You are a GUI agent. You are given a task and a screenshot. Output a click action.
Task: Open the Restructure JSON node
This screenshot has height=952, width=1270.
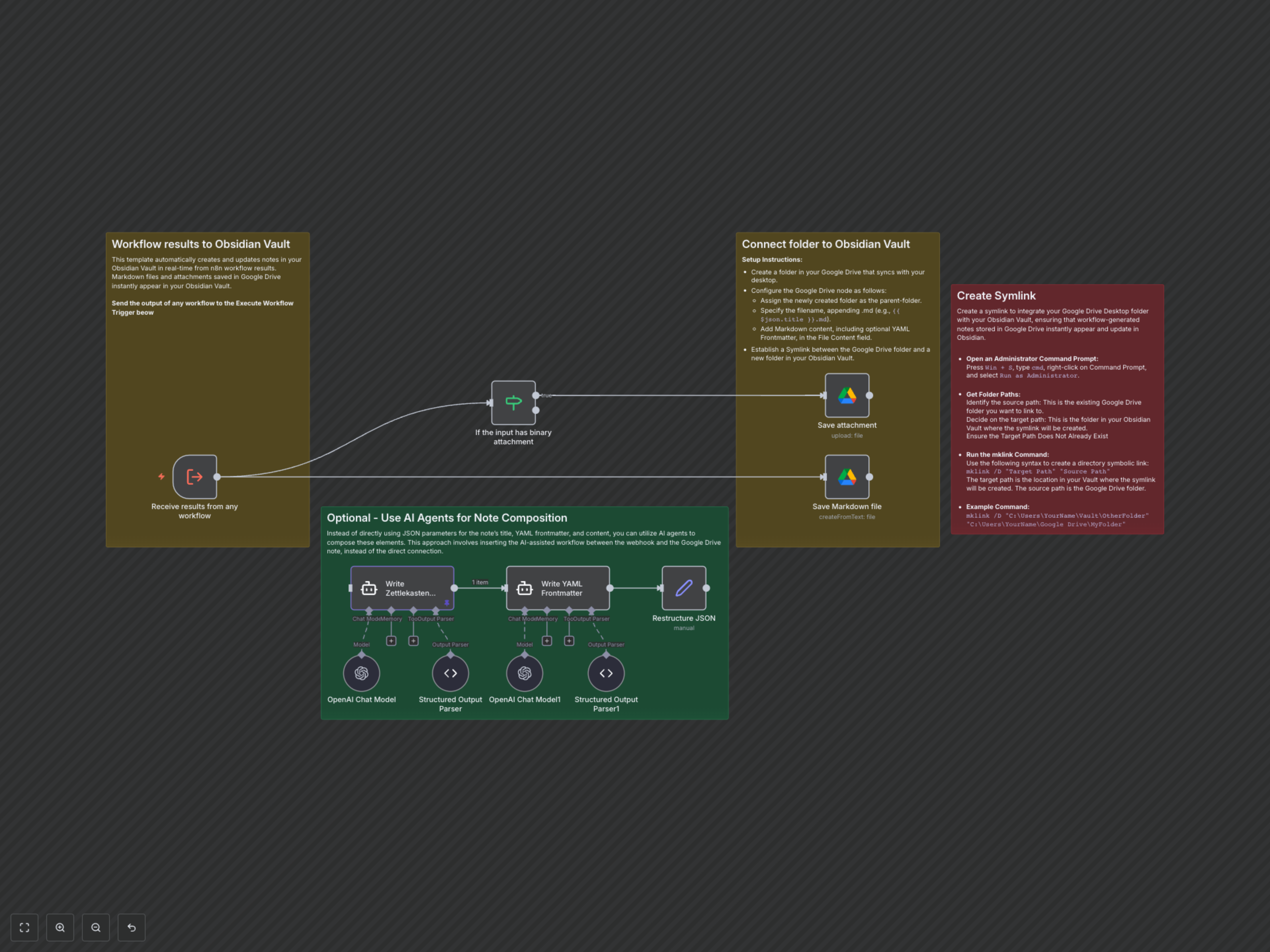pyautogui.click(x=684, y=588)
